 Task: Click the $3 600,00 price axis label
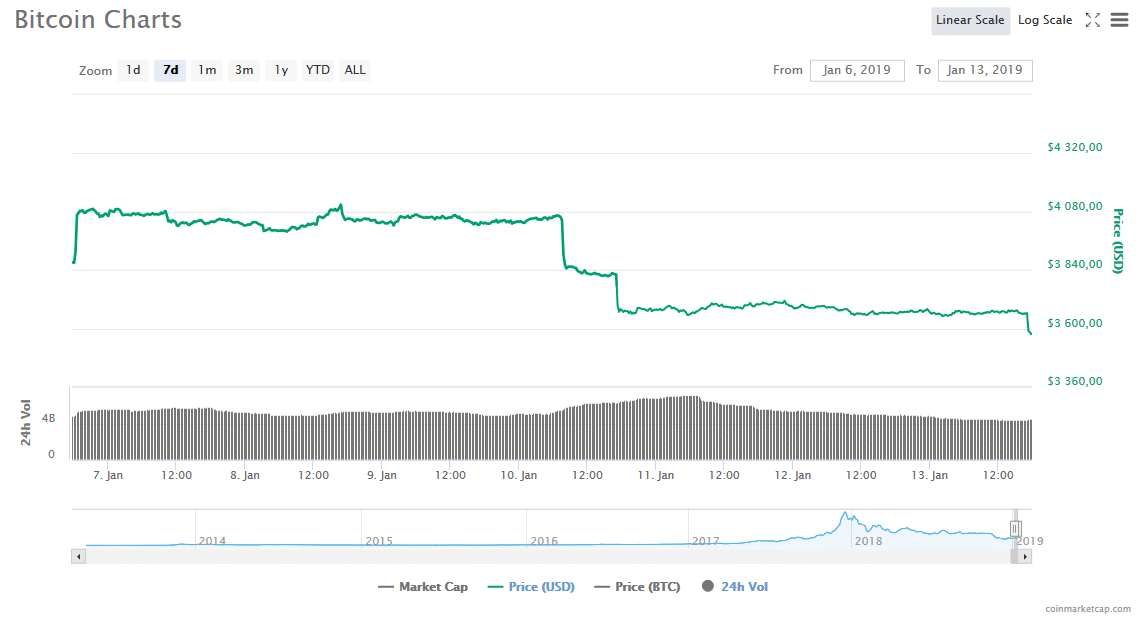pyautogui.click(x=1074, y=323)
